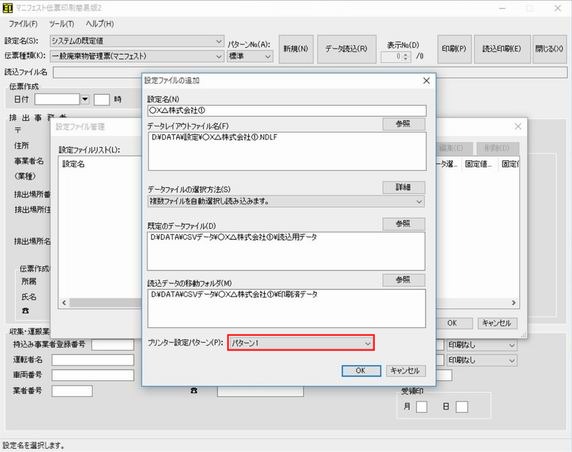Screen dimensions: 572x452
Task: Open プリンター設定パターン dropdown showing パターン1
Action: point(301,343)
